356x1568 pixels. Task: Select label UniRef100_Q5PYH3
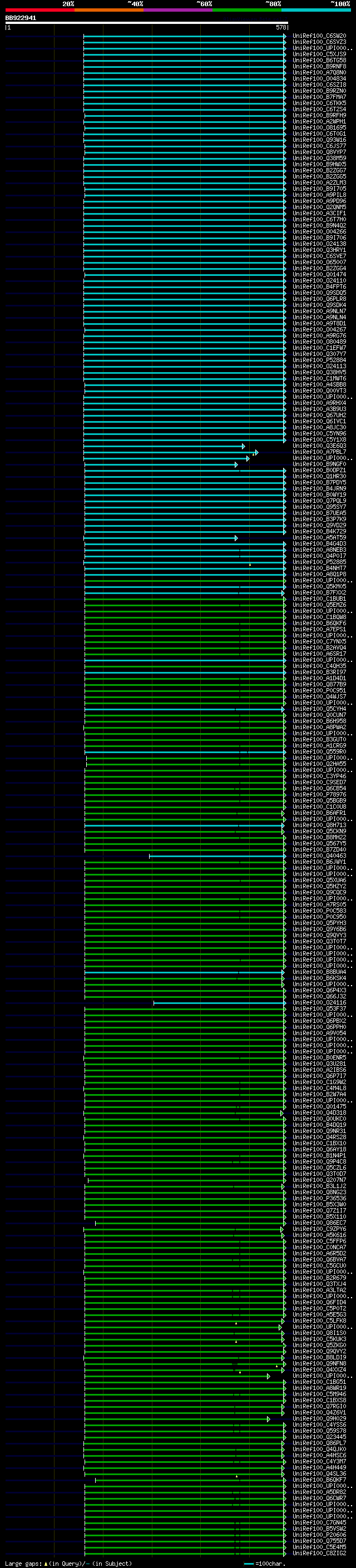(x=319, y=923)
